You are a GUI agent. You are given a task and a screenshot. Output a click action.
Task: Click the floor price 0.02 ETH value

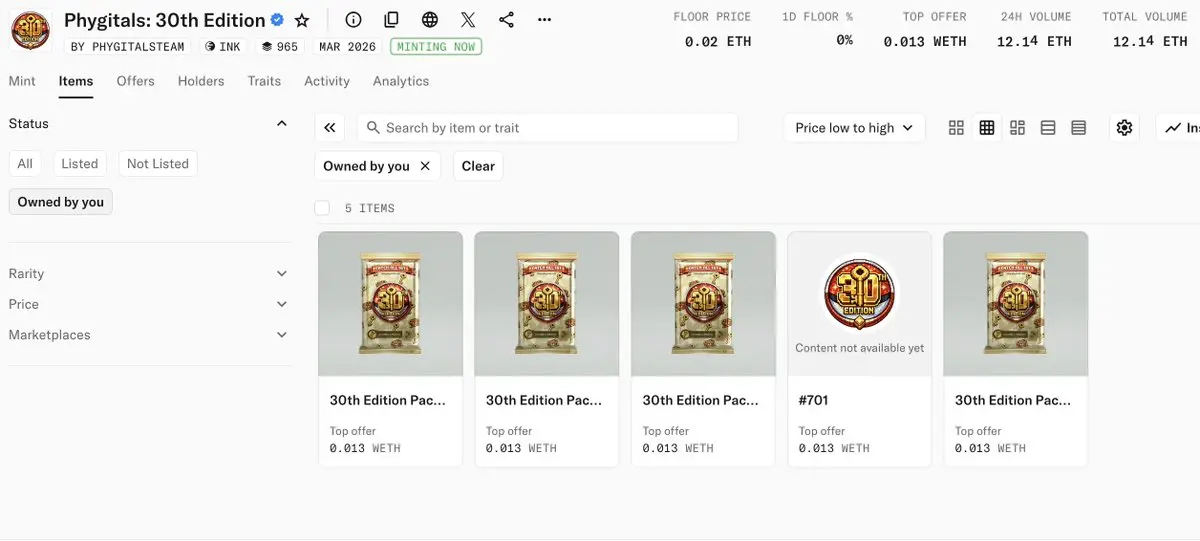point(718,41)
